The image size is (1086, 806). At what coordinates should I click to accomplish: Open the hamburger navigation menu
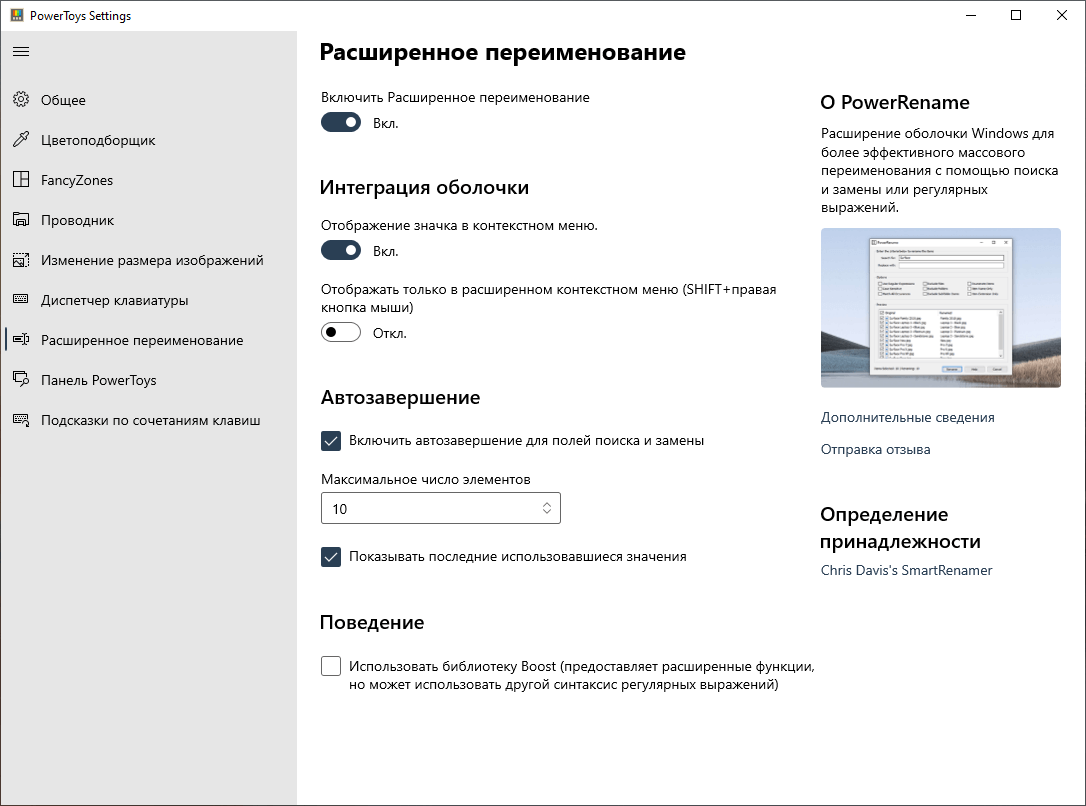coord(21,52)
